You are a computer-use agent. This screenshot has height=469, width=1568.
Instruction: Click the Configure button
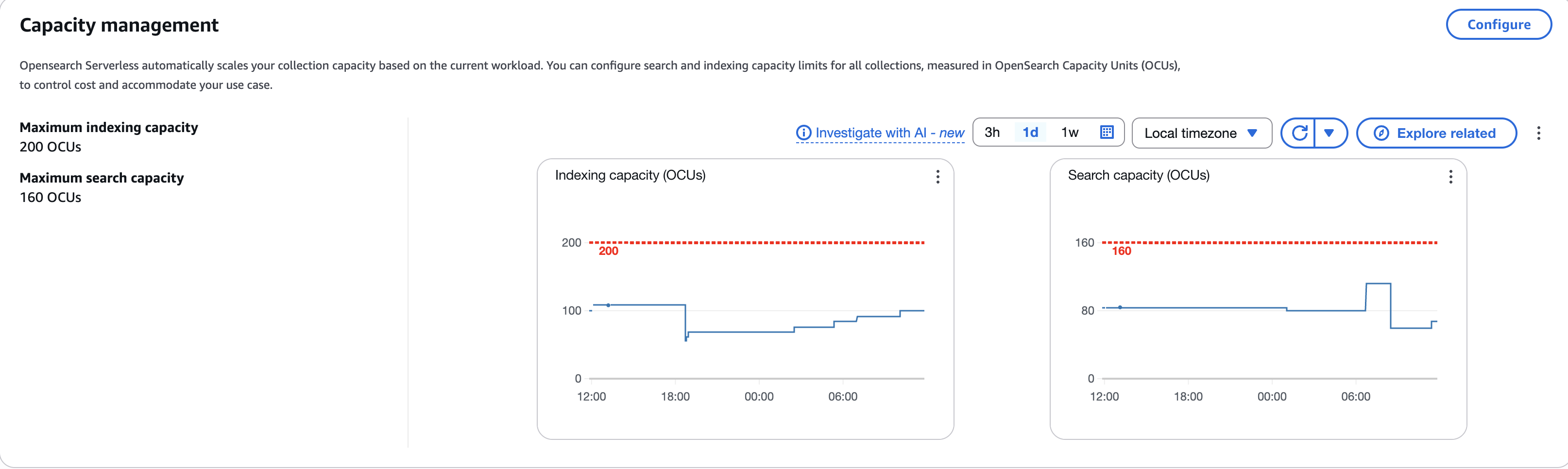point(1498,24)
